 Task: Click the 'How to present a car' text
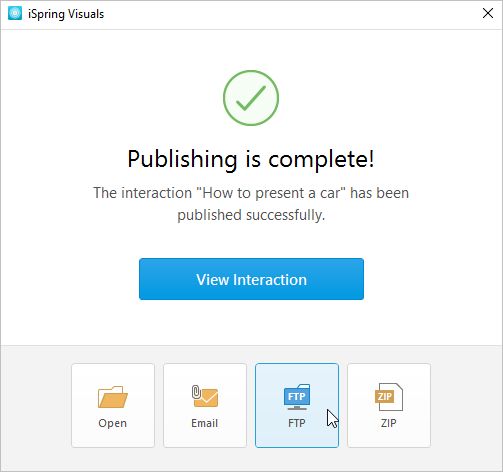(x=271, y=193)
